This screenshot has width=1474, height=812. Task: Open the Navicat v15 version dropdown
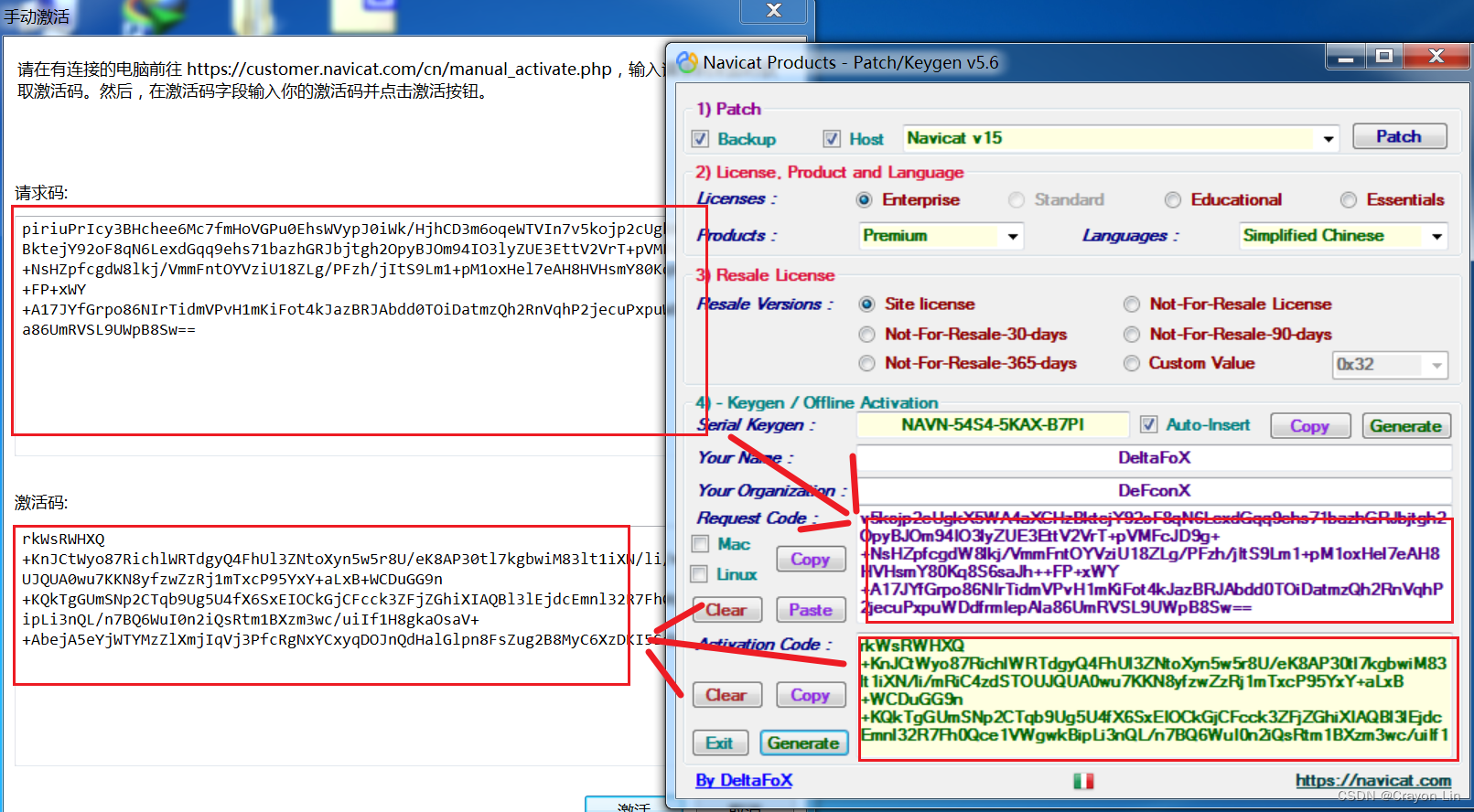(1328, 139)
